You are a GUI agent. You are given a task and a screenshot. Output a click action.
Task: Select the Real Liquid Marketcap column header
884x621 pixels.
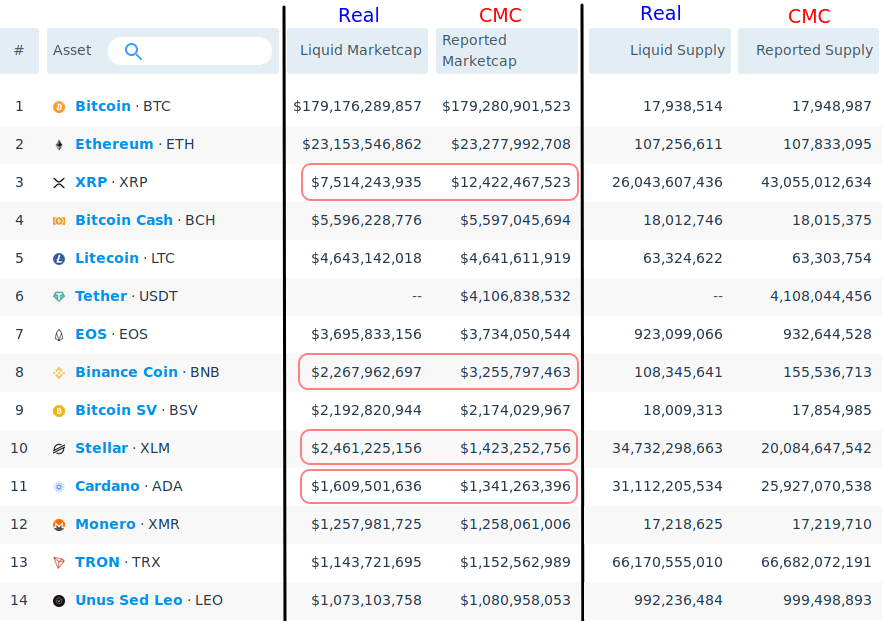[358, 49]
